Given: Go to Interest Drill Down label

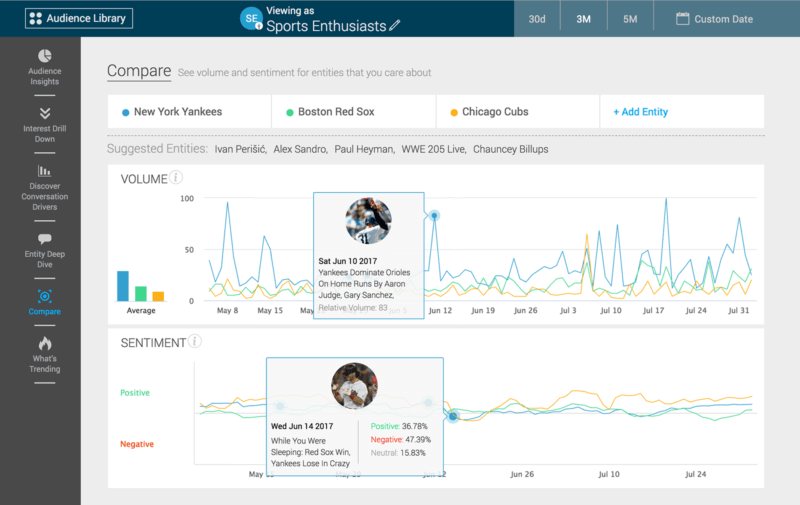Looking at the screenshot, I should point(45,134).
